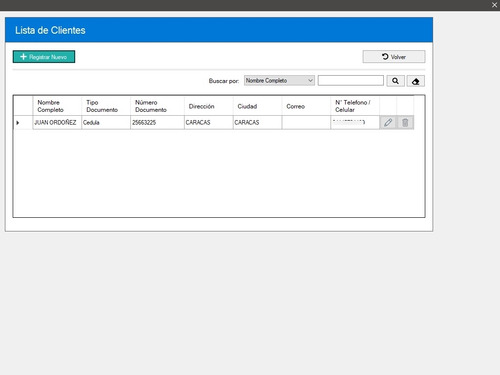This screenshot has width=500, height=375.
Task: Select the Cedula cell
Action: click(106, 122)
